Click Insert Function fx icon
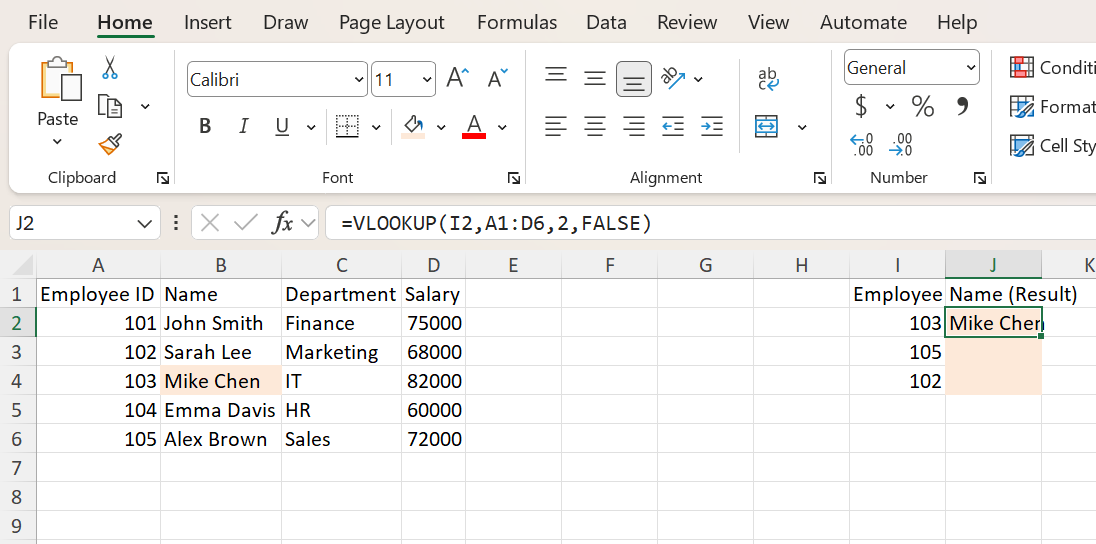Viewport: 1096px width, 544px height. click(x=282, y=224)
